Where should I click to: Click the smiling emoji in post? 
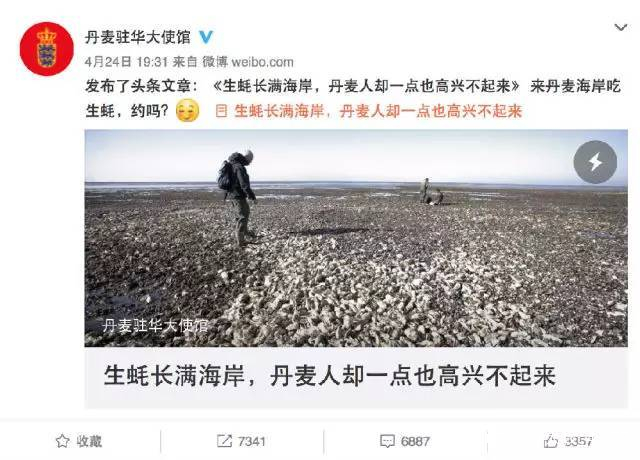pyautogui.click(x=188, y=111)
